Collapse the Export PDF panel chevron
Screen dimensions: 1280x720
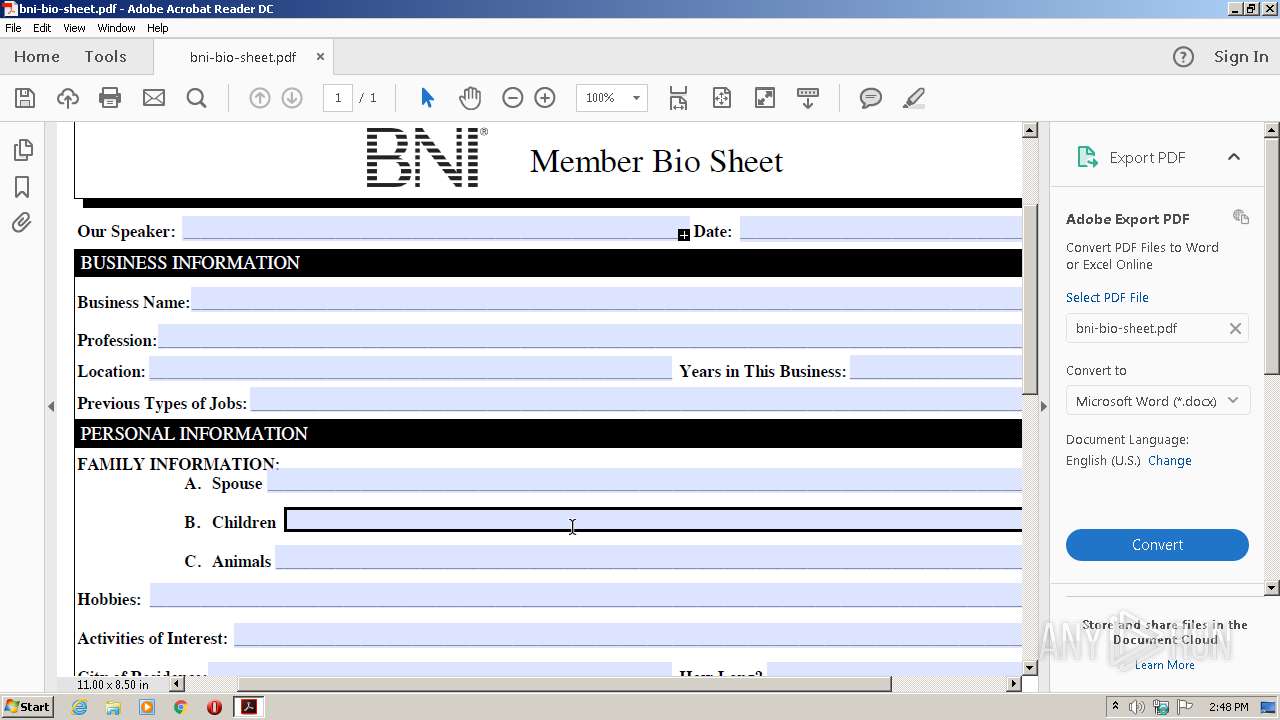point(1234,157)
